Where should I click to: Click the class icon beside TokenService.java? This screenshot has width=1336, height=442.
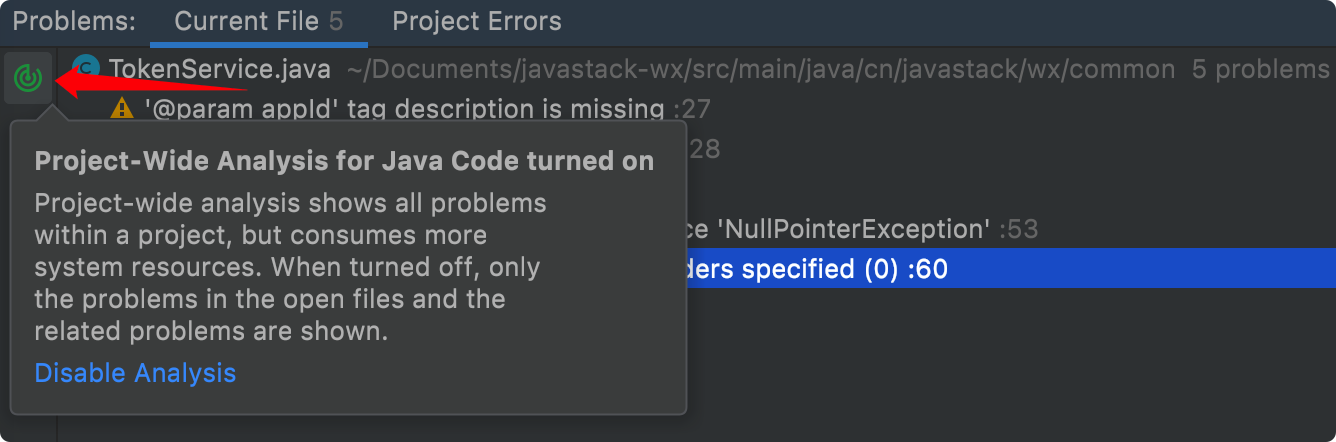[87, 69]
